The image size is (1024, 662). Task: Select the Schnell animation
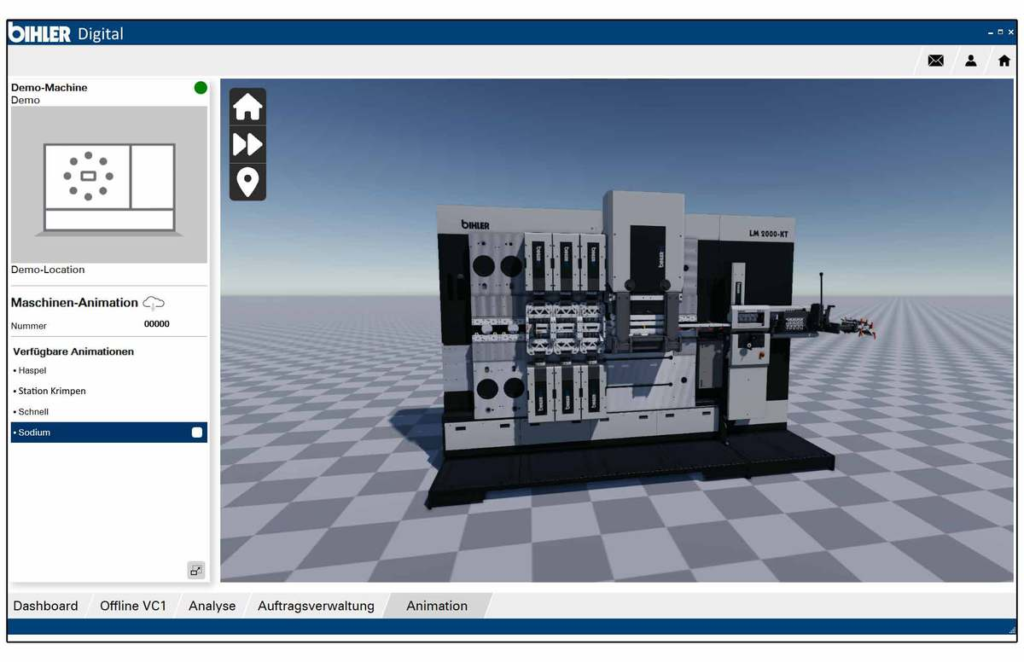[34, 412]
